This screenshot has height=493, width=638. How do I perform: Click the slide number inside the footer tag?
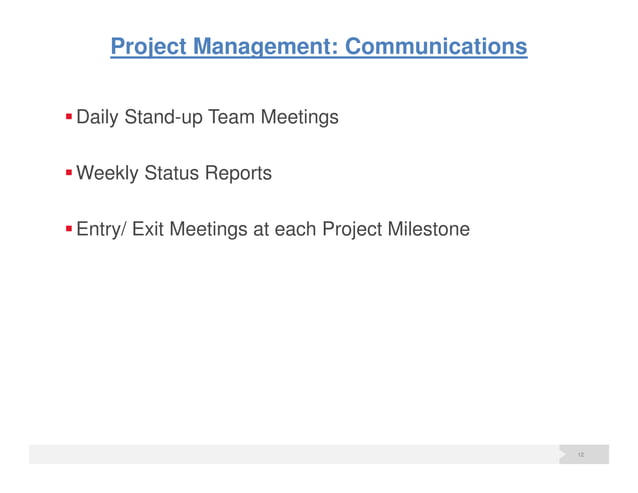pos(581,454)
